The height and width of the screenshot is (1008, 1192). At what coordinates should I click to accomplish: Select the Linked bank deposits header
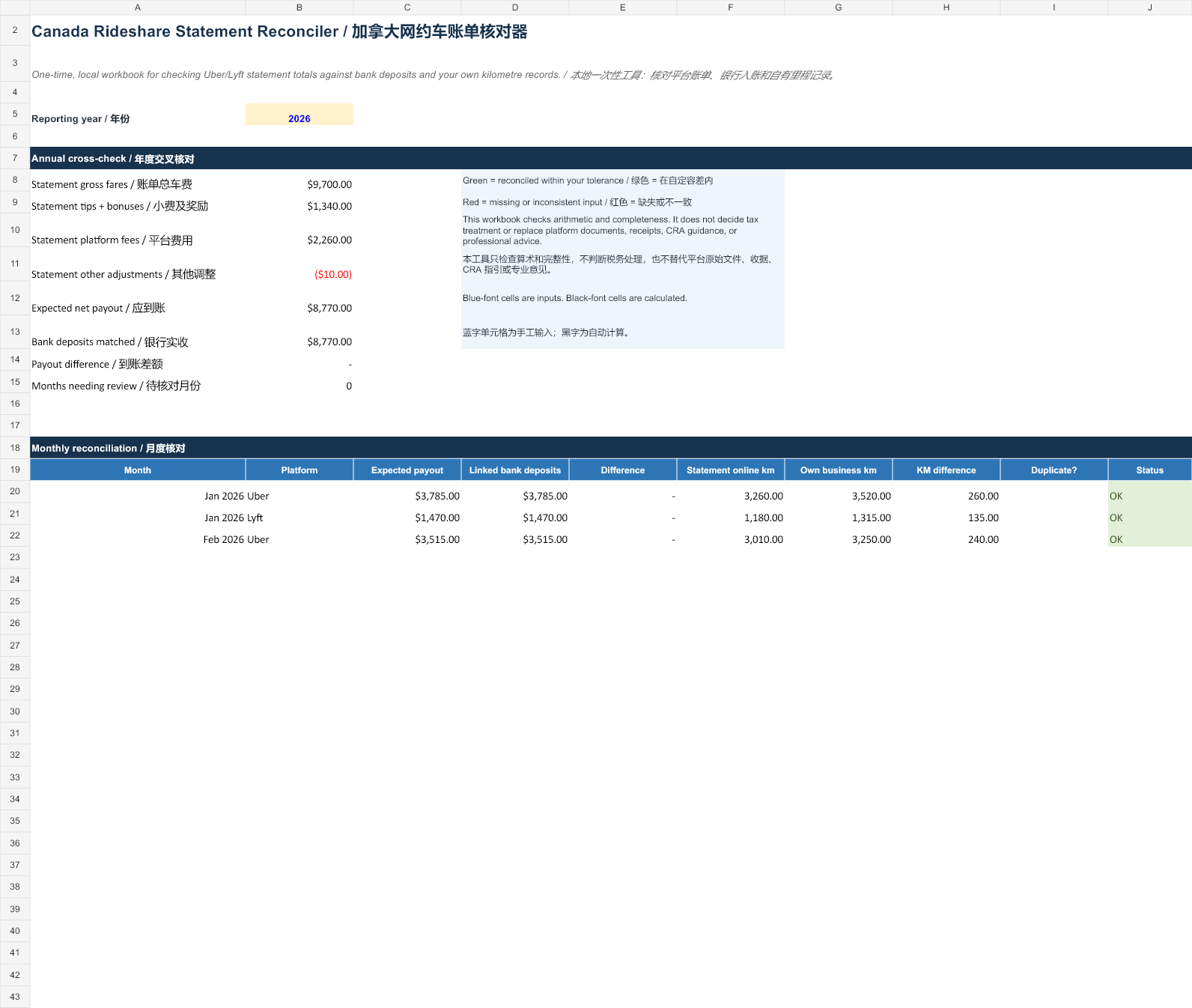(x=515, y=470)
